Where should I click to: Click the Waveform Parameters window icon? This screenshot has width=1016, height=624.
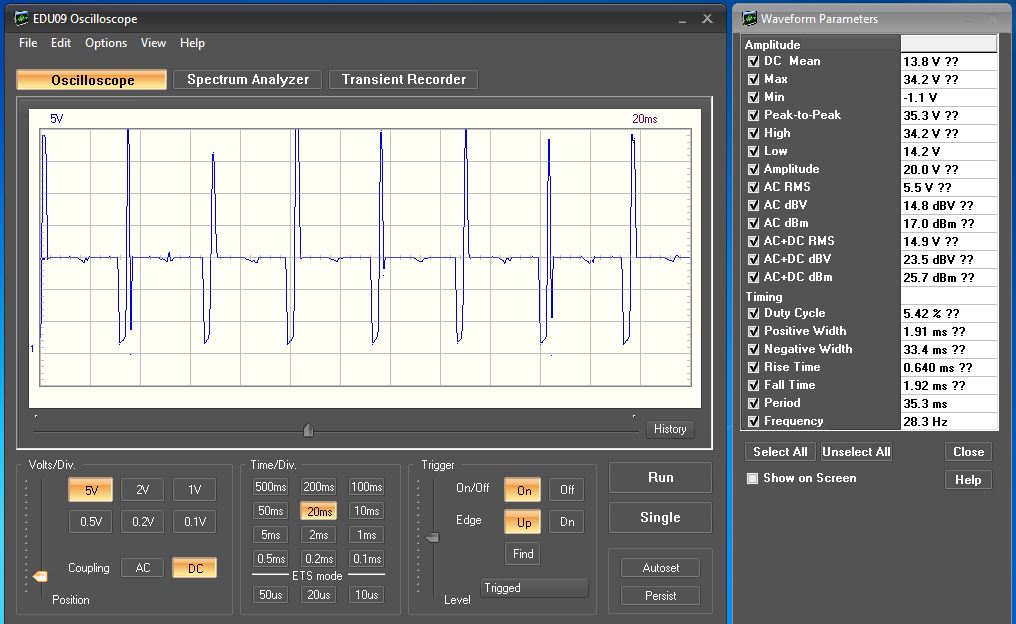pos(749,19)
